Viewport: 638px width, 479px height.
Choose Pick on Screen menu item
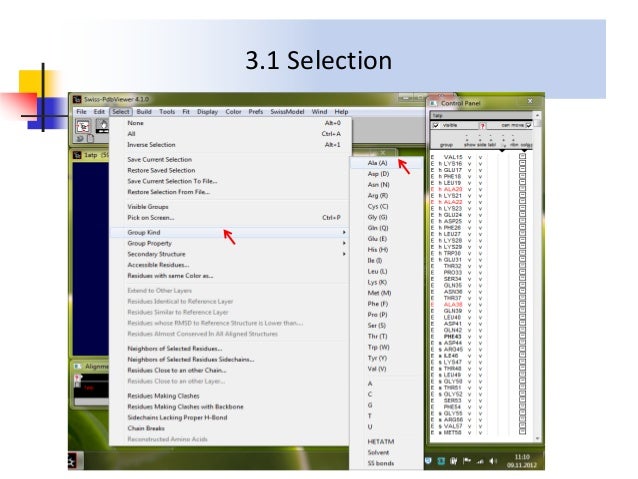[230, 218]
